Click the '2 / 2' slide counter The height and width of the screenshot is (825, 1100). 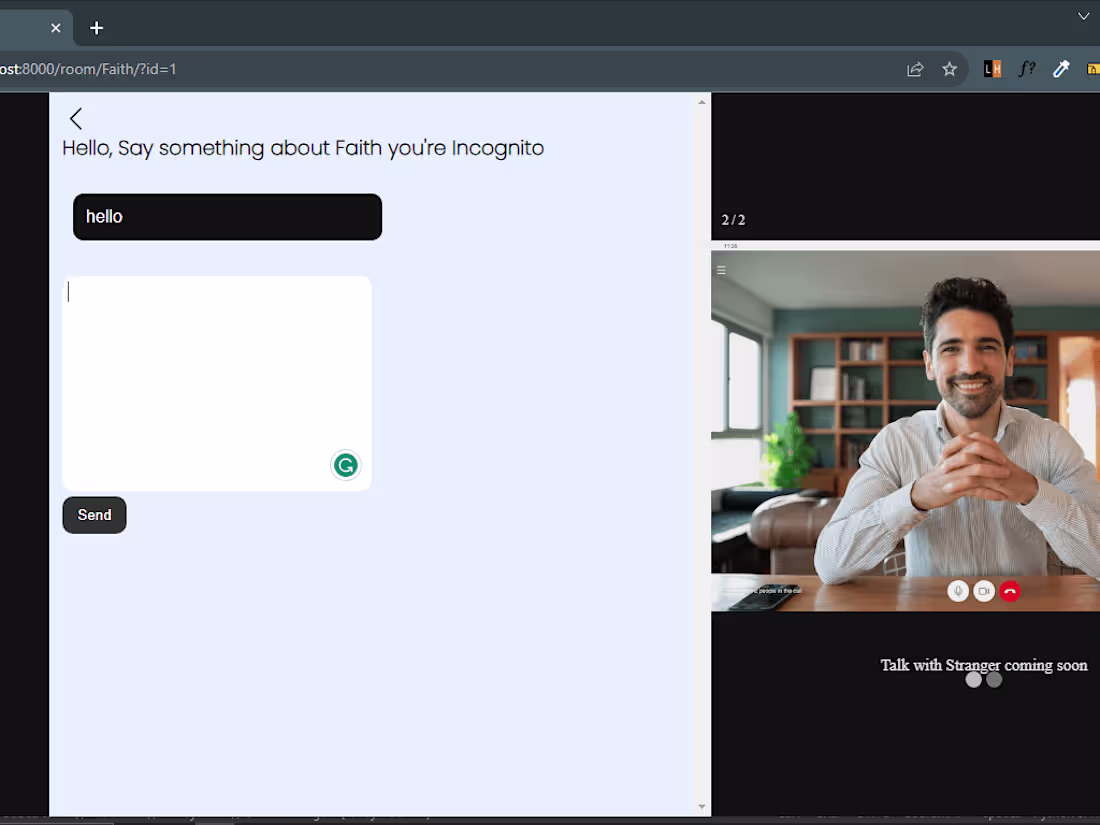(733, 220)
